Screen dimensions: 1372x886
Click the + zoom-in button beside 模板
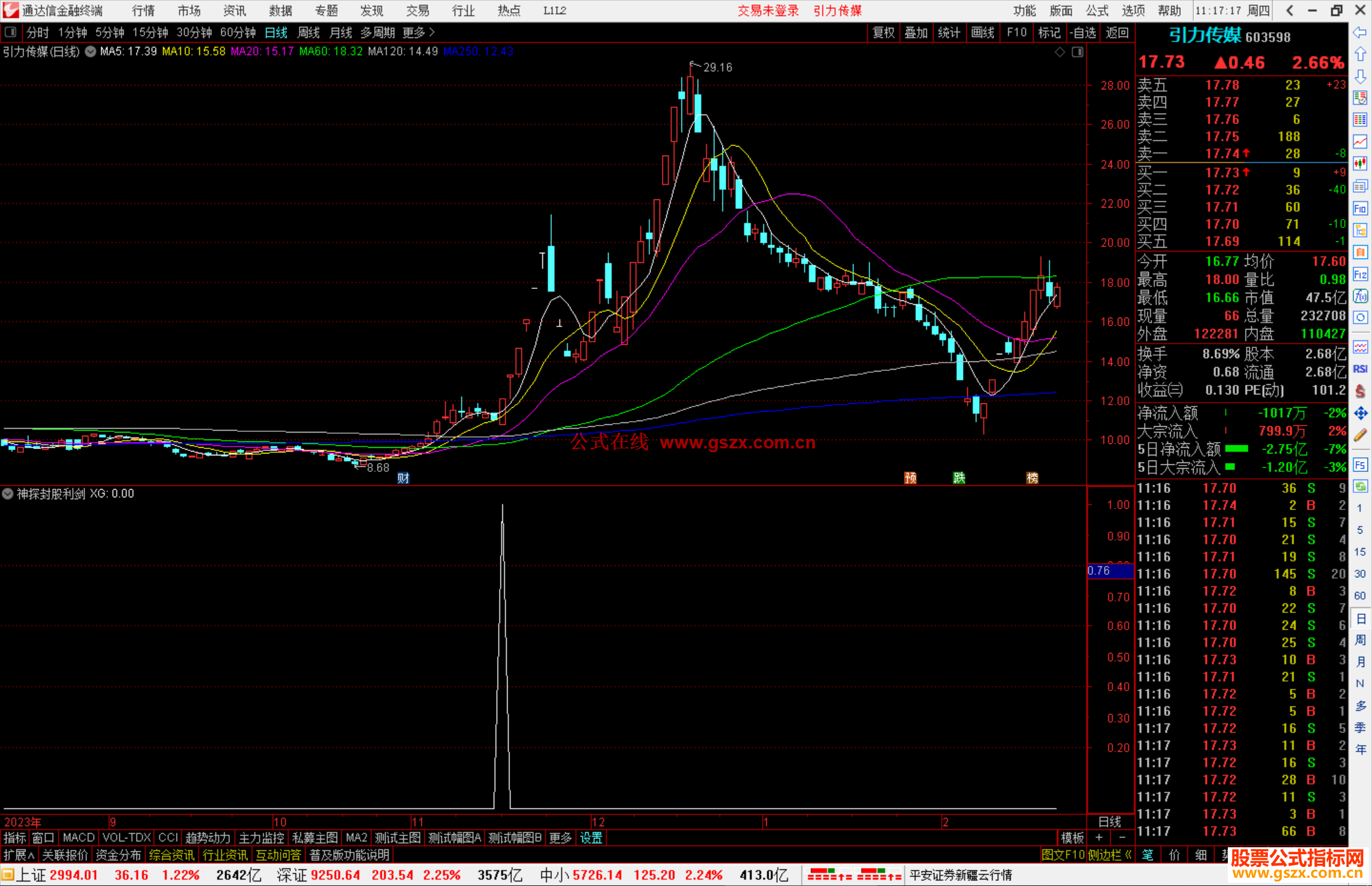[x=1099, y=838]
